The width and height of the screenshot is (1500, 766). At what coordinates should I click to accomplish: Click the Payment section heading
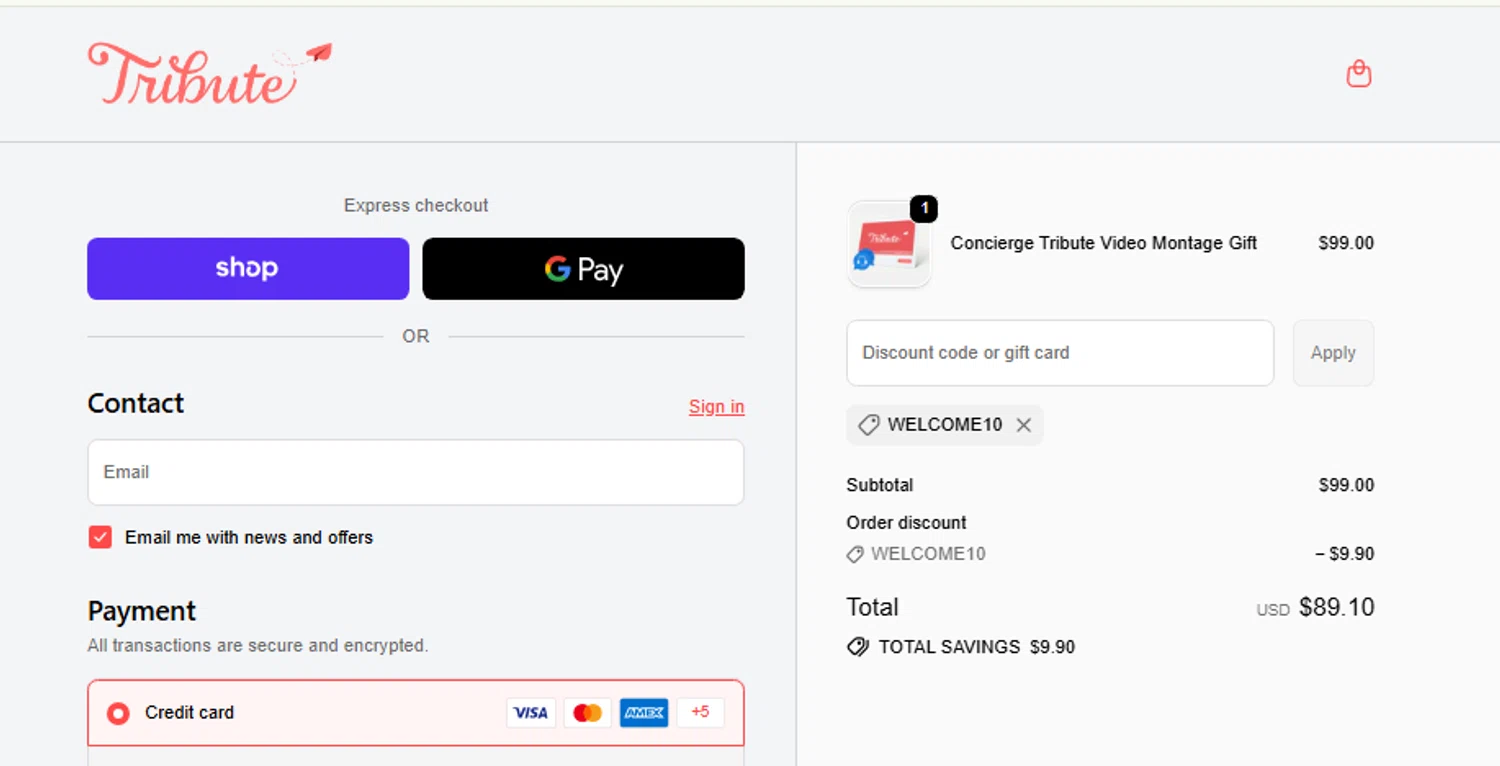pyautogui.click(x=142, y=611)
